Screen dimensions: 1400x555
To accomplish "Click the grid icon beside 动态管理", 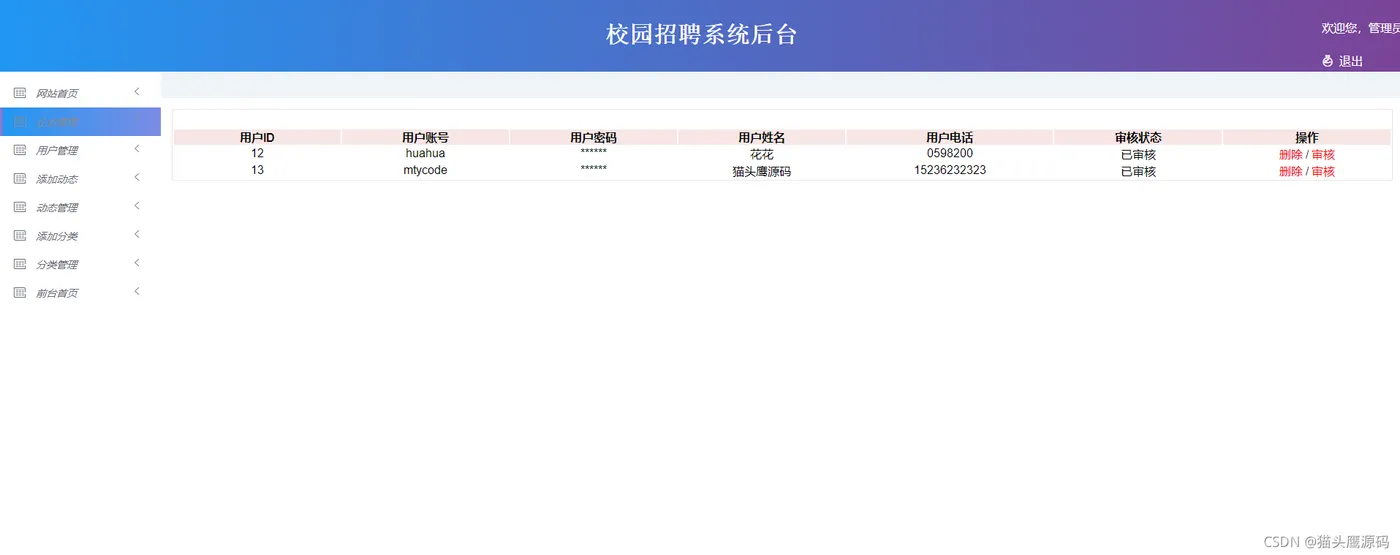I will pos(19,207).
